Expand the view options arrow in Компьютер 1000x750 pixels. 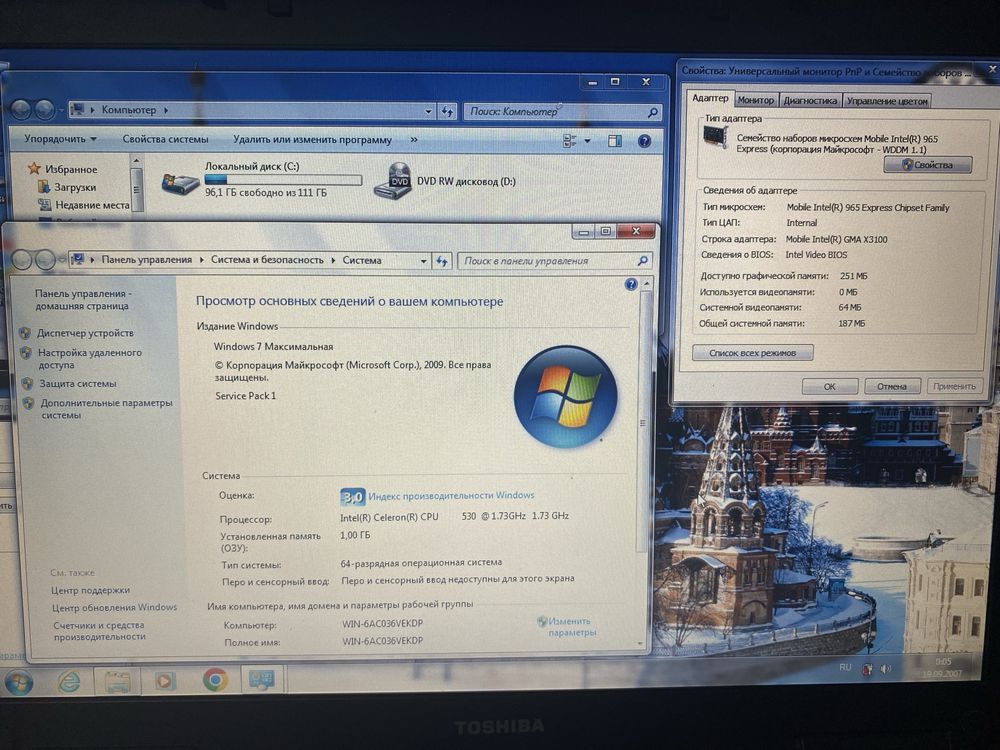[x=587, y=141]
